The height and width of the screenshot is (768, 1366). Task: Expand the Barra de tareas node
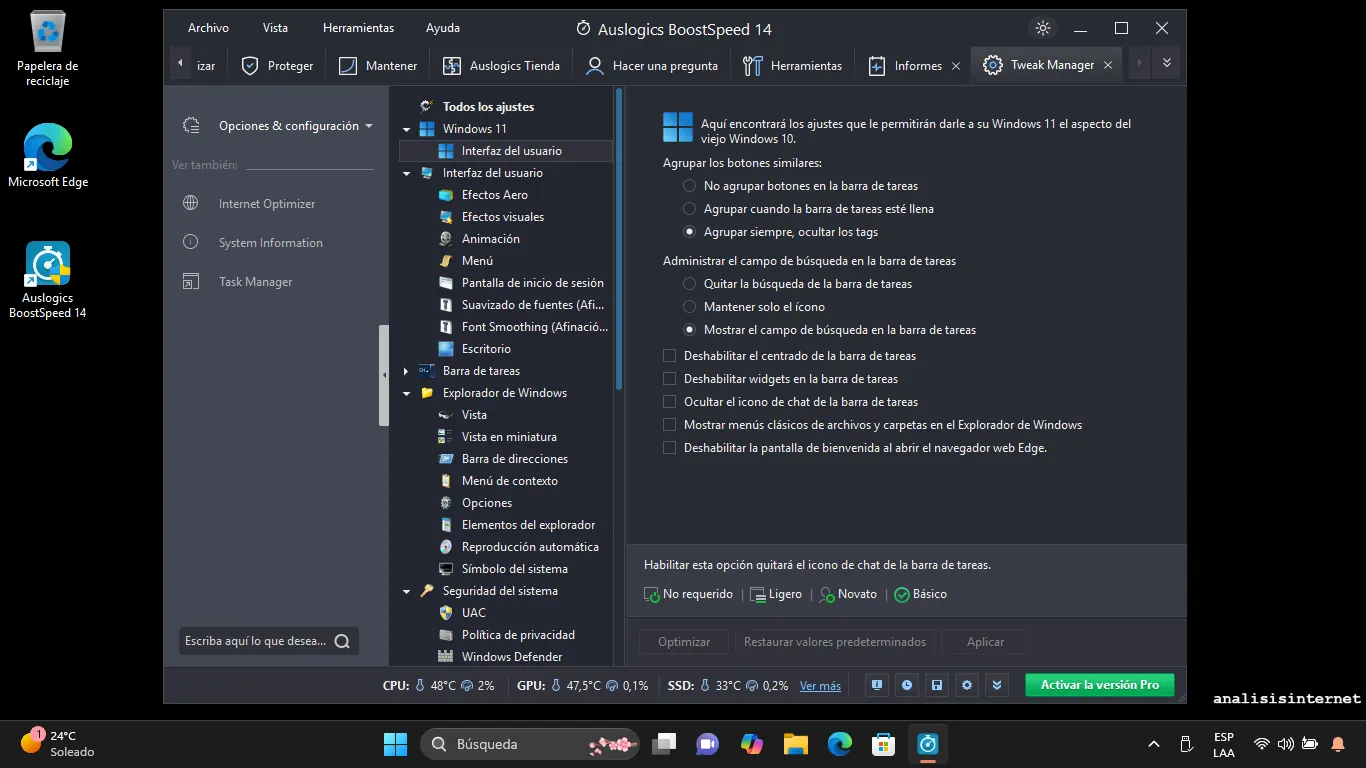(407, 371)
